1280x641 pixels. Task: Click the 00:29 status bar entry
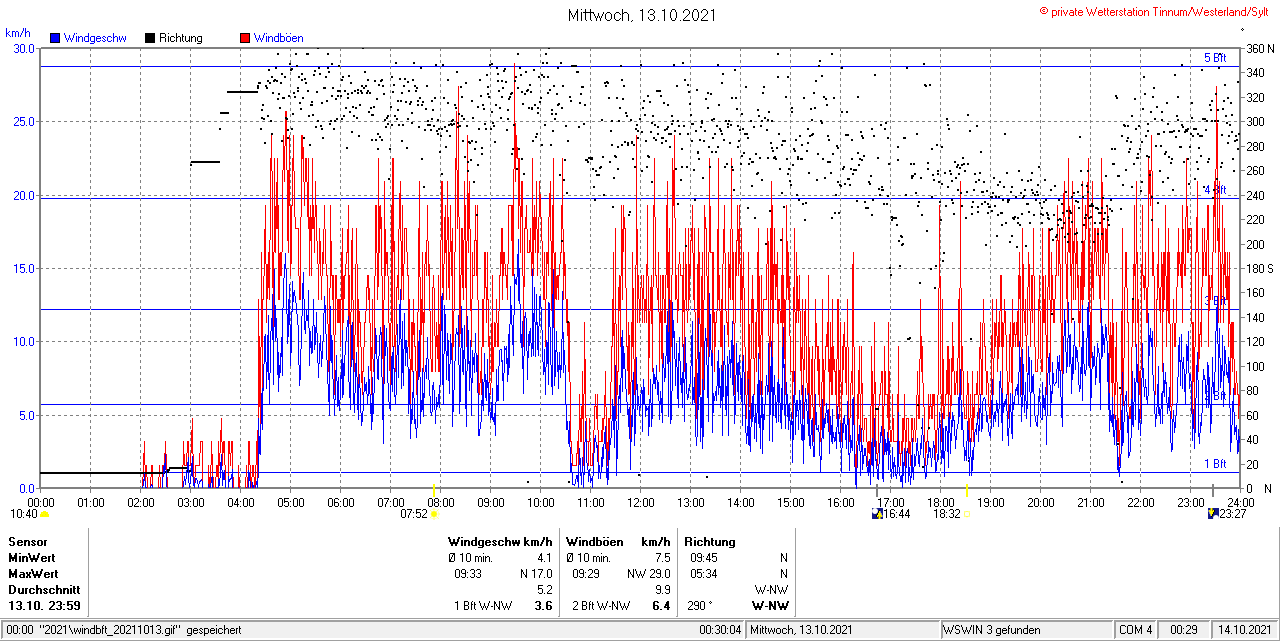tap(1184, 630)
